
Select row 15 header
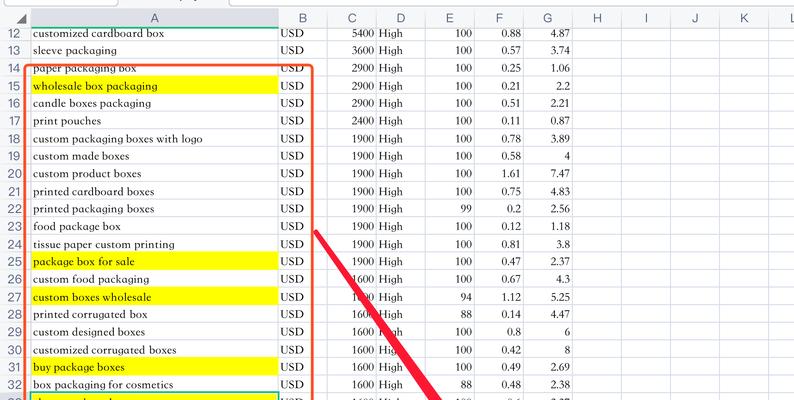(x=14, y=86)
